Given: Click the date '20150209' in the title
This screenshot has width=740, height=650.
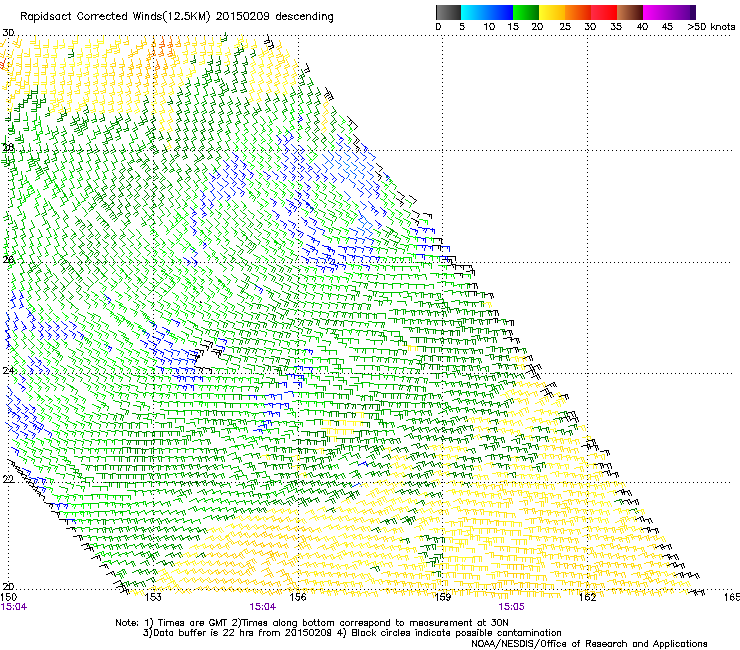Looking at the screenshot, I should coord(243,17).
